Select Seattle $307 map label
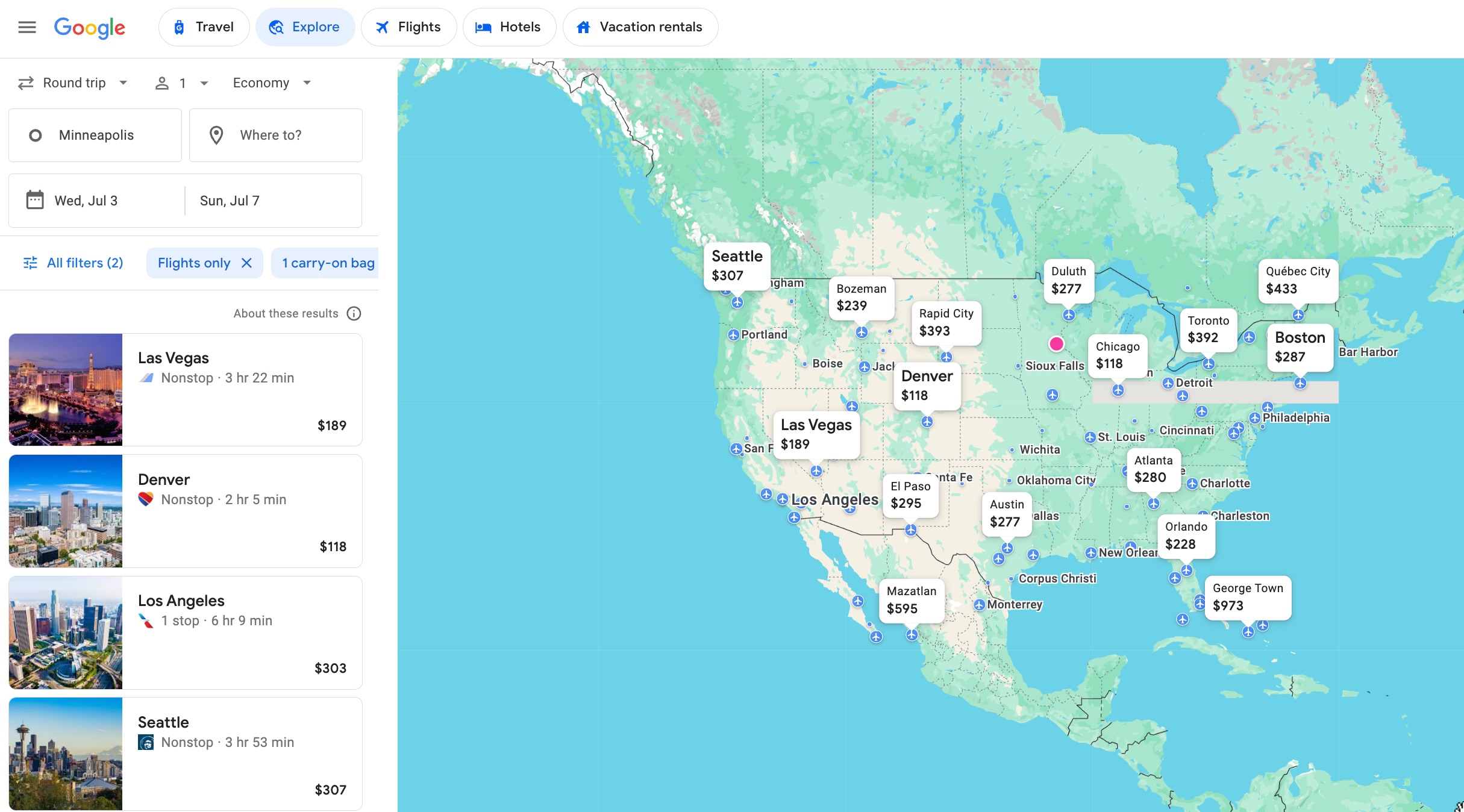The width and height of the screenshot is (1464, 812). tap(737, 266)
